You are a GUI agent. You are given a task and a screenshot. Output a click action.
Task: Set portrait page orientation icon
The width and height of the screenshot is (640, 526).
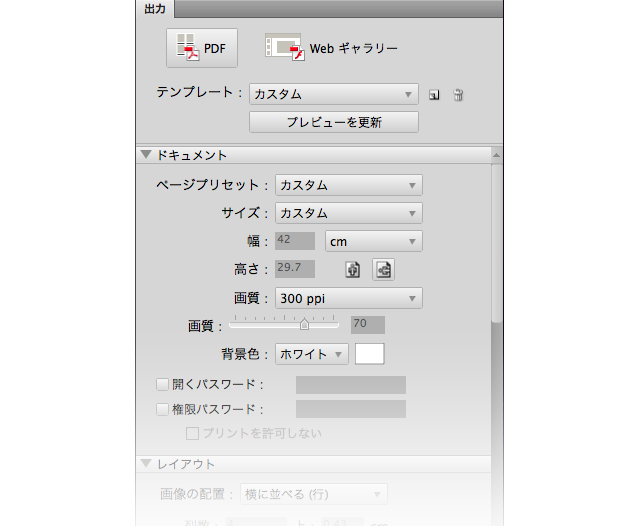tap(353, 269)
